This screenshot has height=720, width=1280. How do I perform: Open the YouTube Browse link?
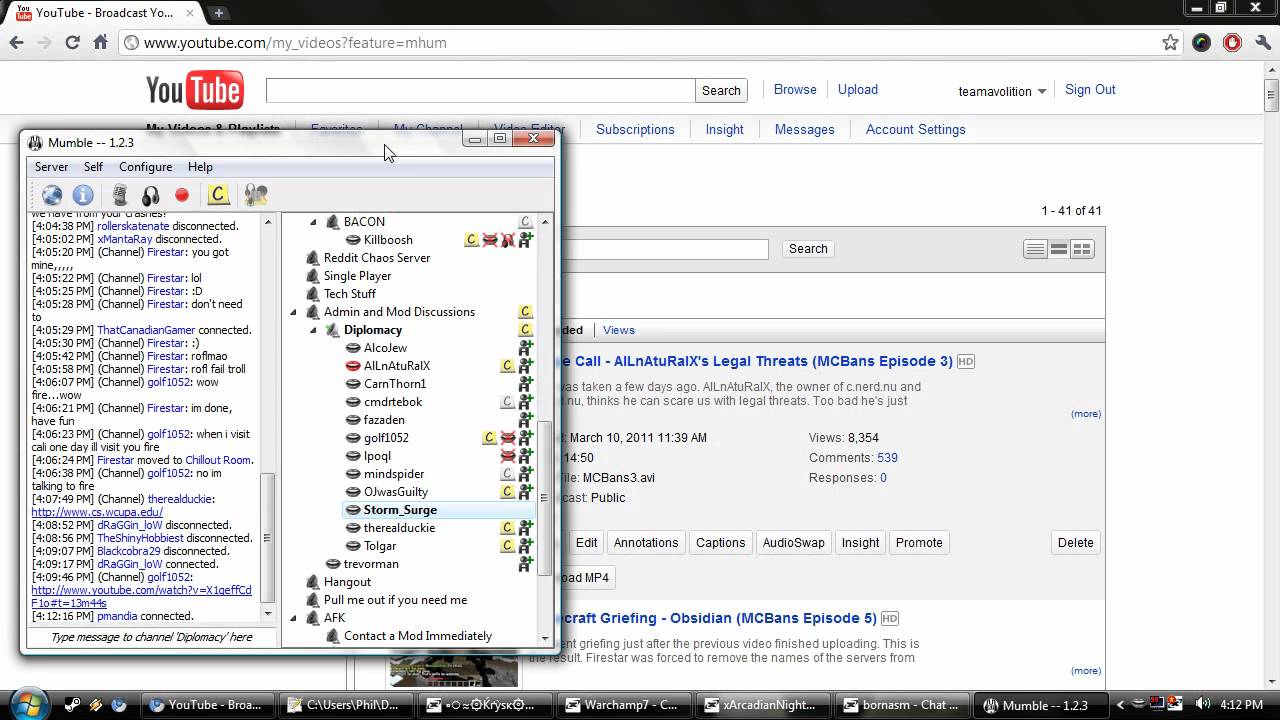tap(795, 89)
